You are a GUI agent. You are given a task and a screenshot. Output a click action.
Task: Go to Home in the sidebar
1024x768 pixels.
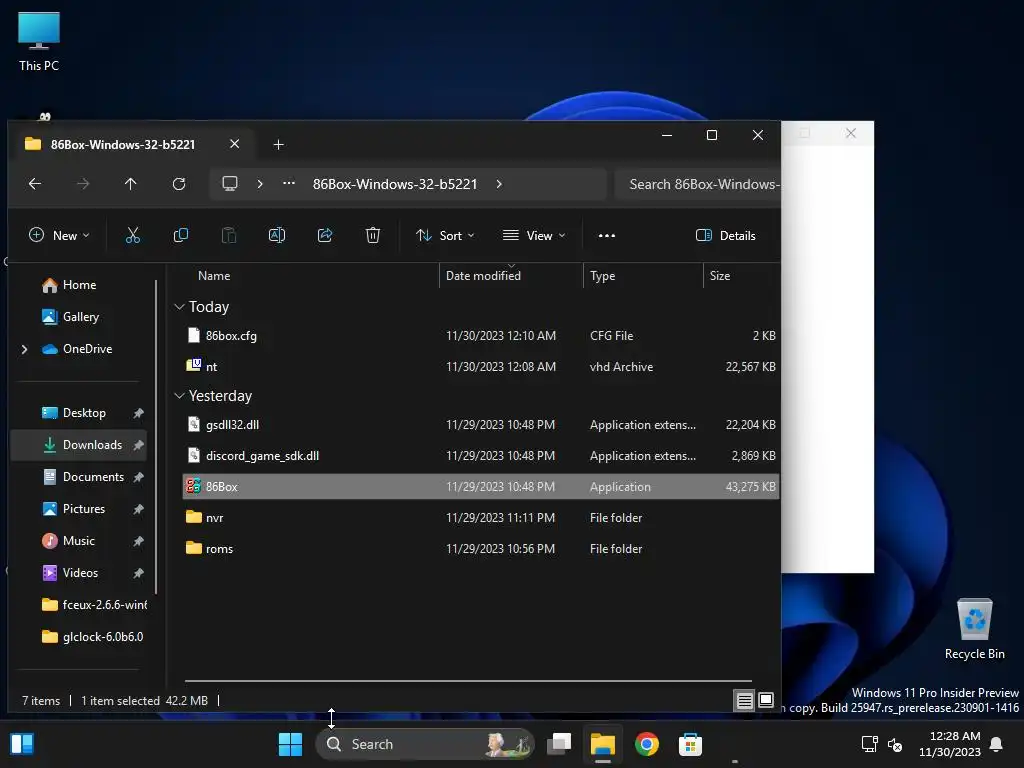tap(79, 285)
